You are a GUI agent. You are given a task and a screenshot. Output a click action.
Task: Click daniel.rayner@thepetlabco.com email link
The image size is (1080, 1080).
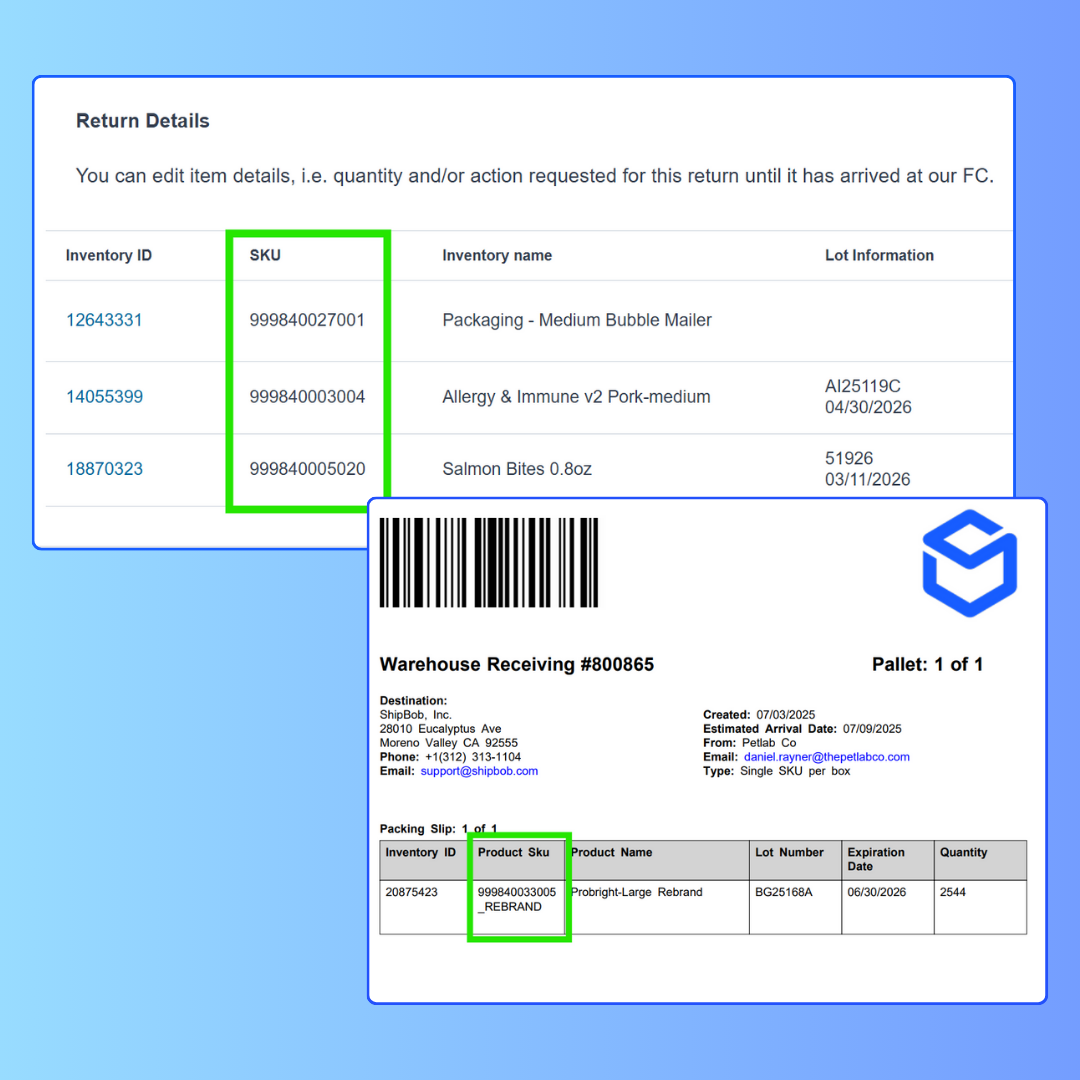[826, 757]
